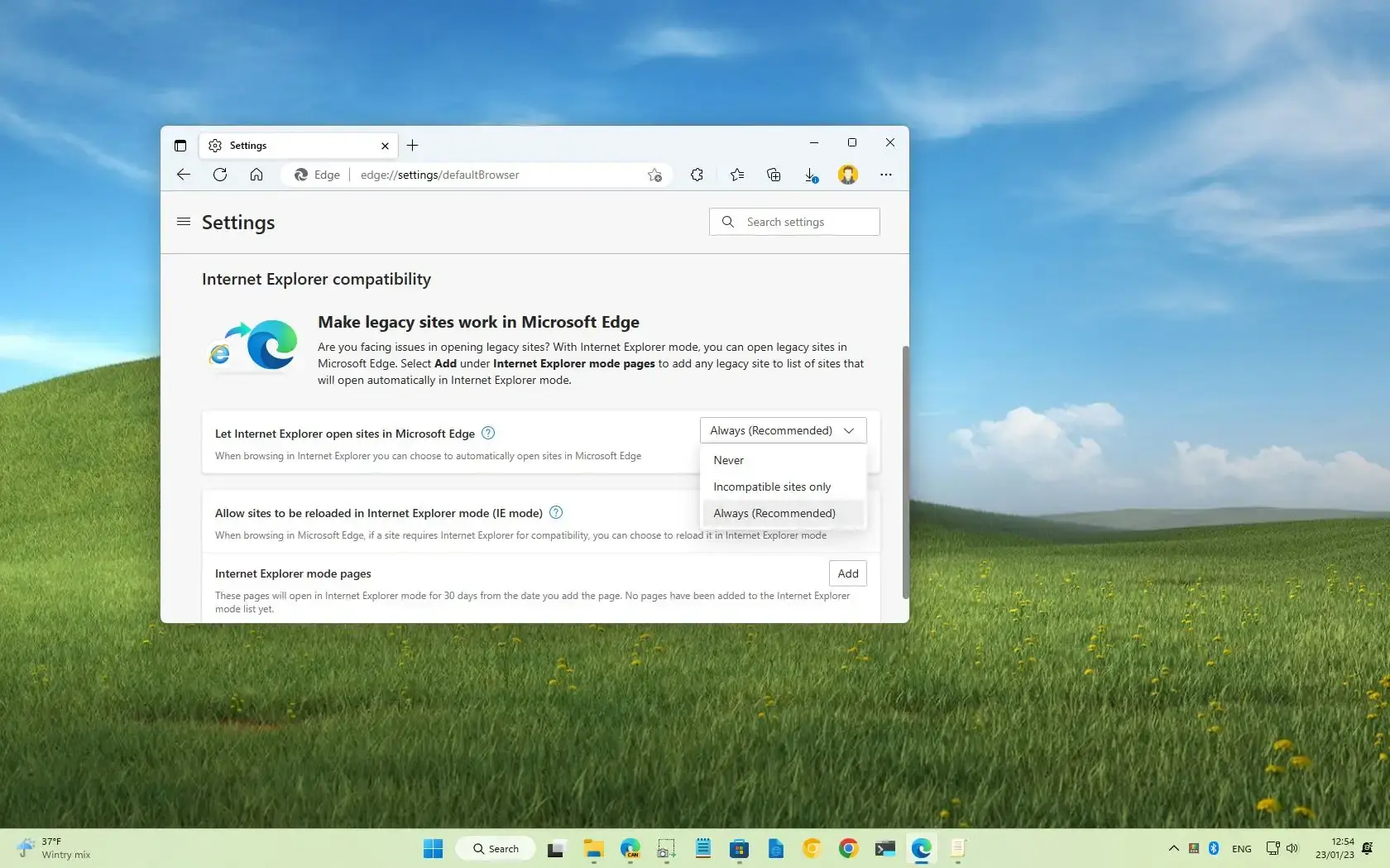The image size is (1390, 868).
Task: Click help icon beside Let Internet Explorer open sites
Action: coord(488,433)
